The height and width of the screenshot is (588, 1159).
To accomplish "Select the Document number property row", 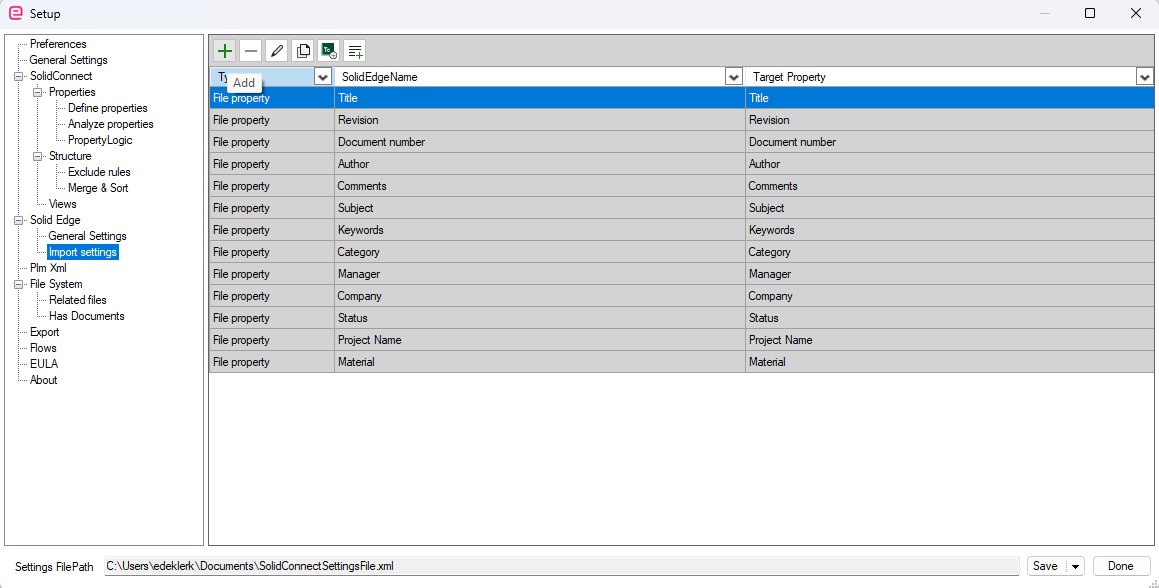I will pos(682,142).
